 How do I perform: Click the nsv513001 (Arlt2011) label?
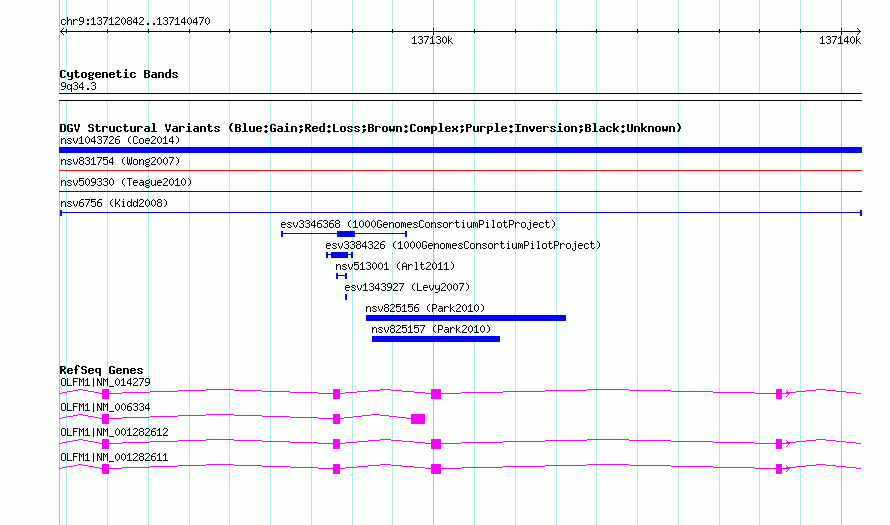point(395,266)
